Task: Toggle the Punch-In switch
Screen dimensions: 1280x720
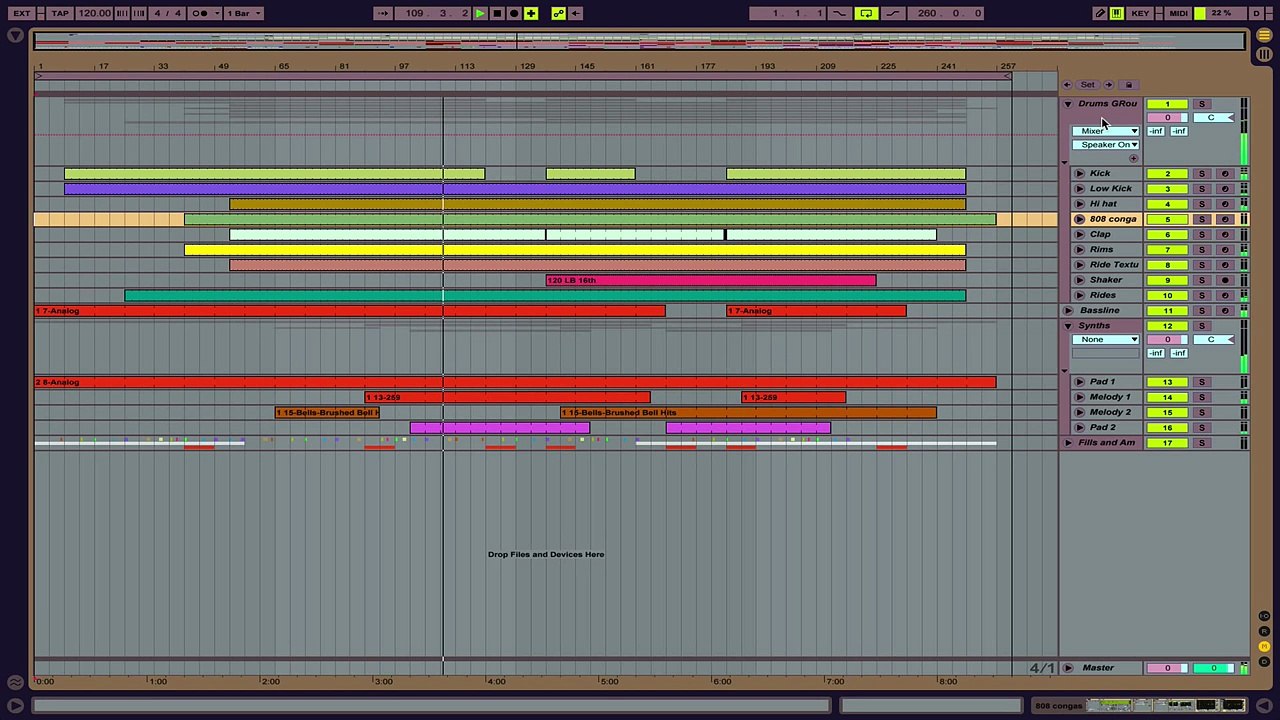Action: coord(840,13)
